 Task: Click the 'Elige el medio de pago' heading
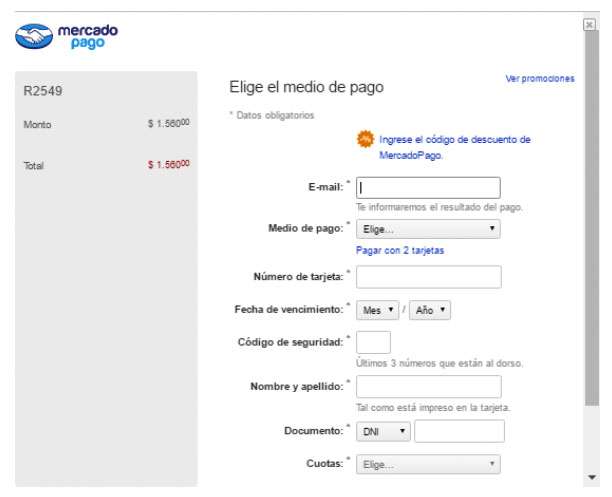click(x=306, y=87)
